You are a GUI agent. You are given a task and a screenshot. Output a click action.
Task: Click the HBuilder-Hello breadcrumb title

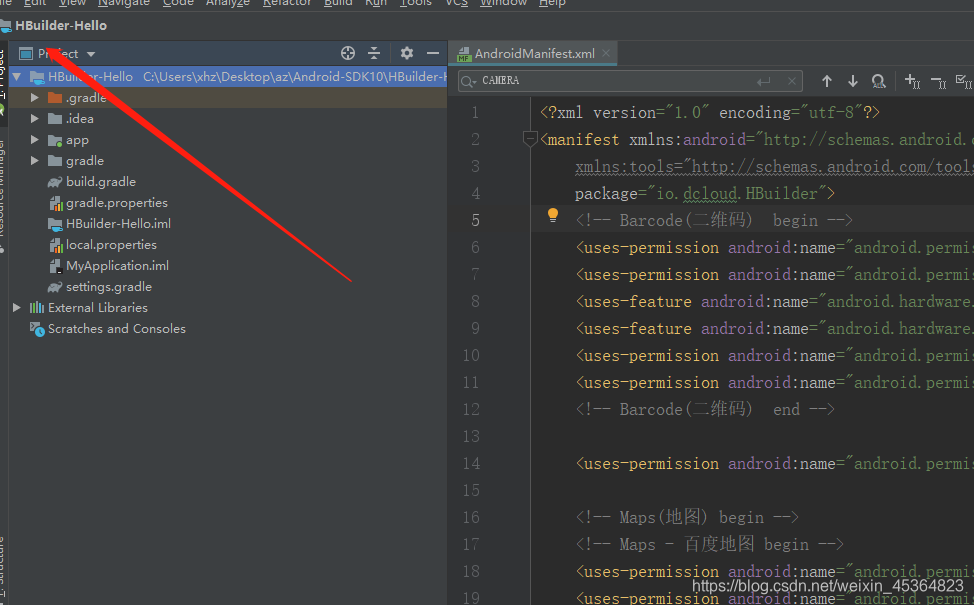(x=61, y=26)
